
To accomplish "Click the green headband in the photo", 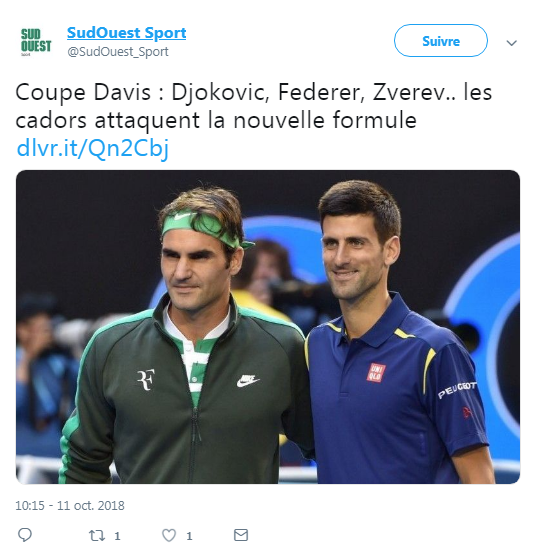I will coord(202,229).
